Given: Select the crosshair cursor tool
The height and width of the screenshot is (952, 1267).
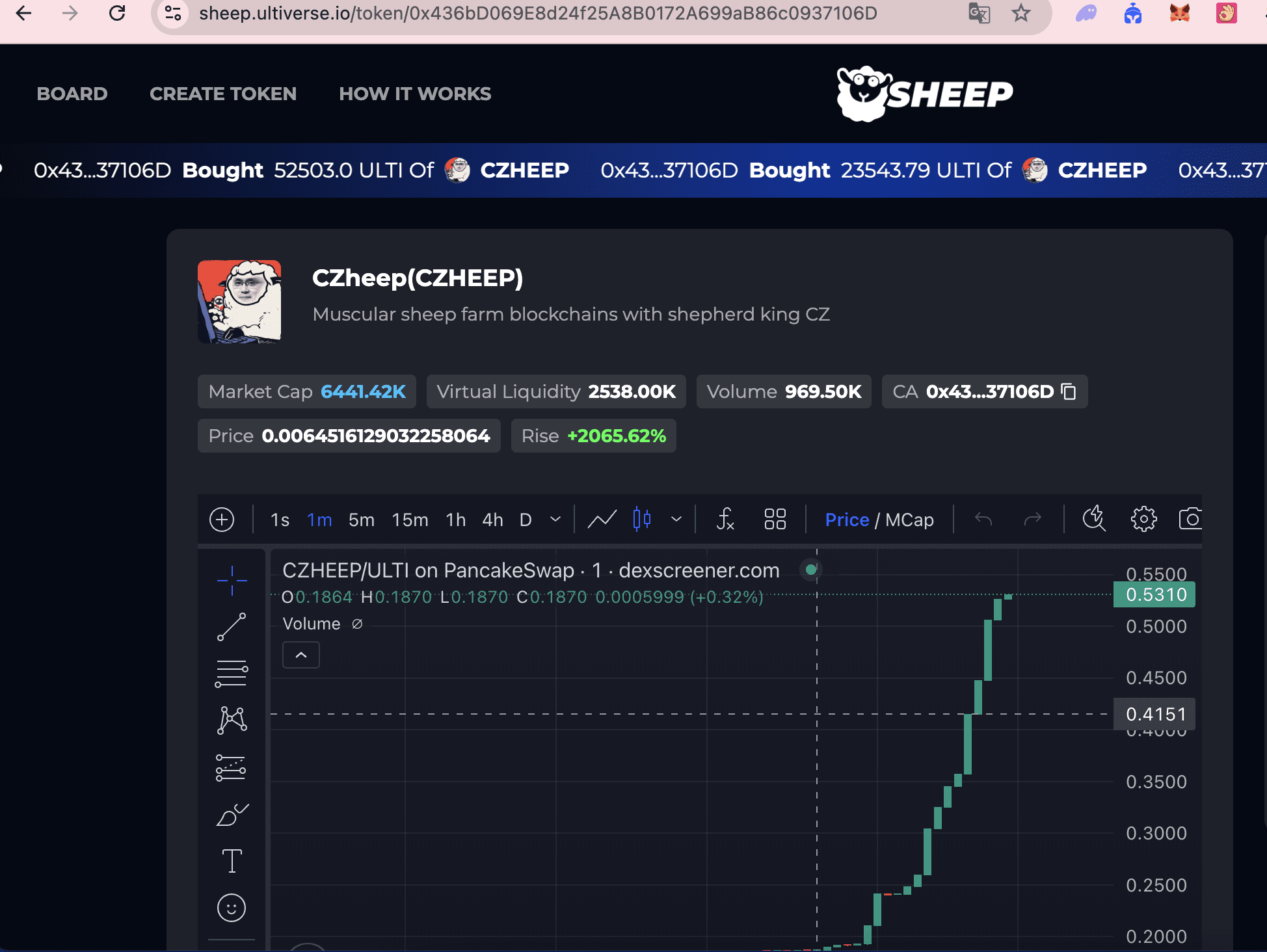Looking at the screenshot, I should [232, 579].
